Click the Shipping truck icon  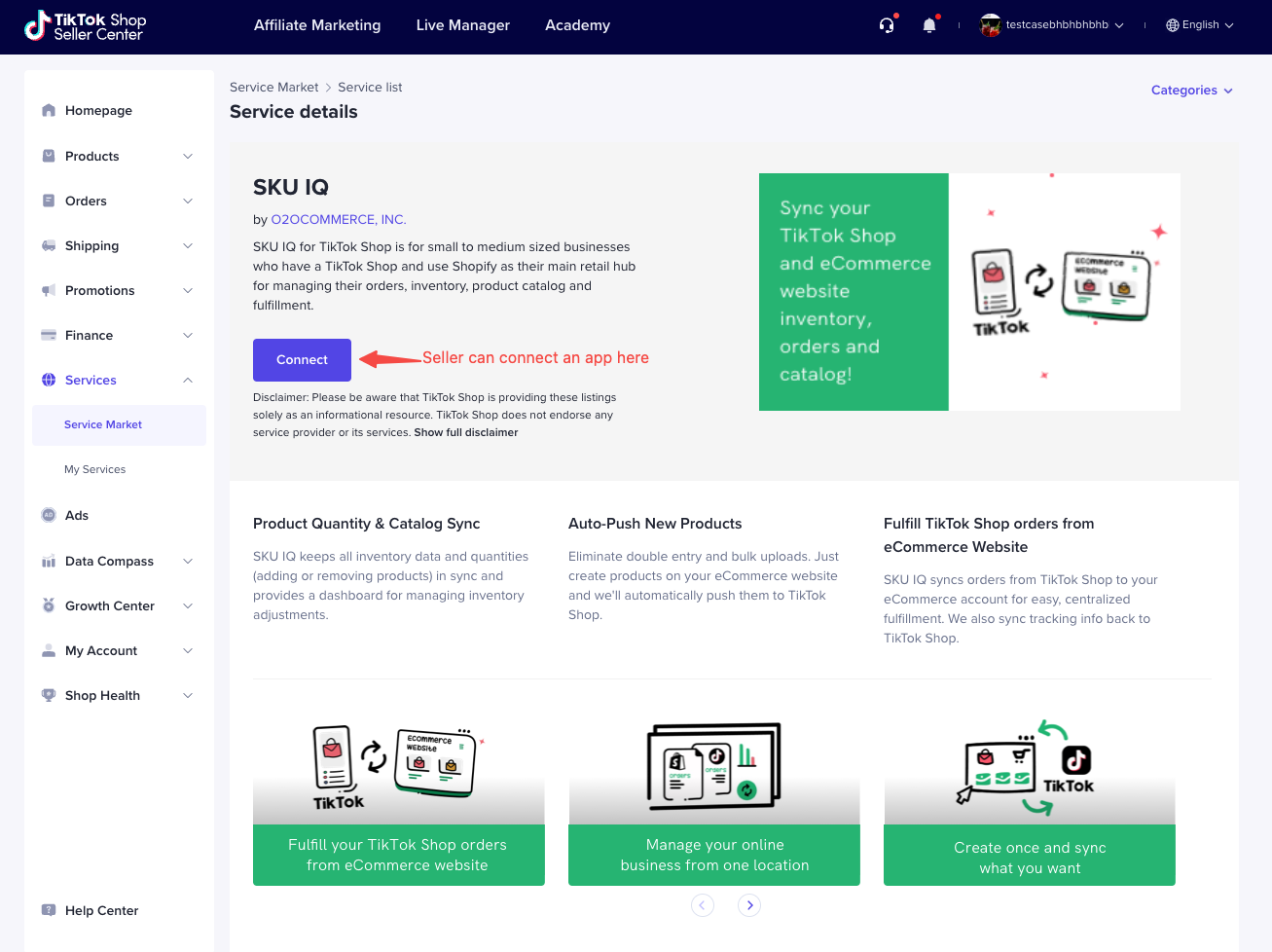(49, 245)
